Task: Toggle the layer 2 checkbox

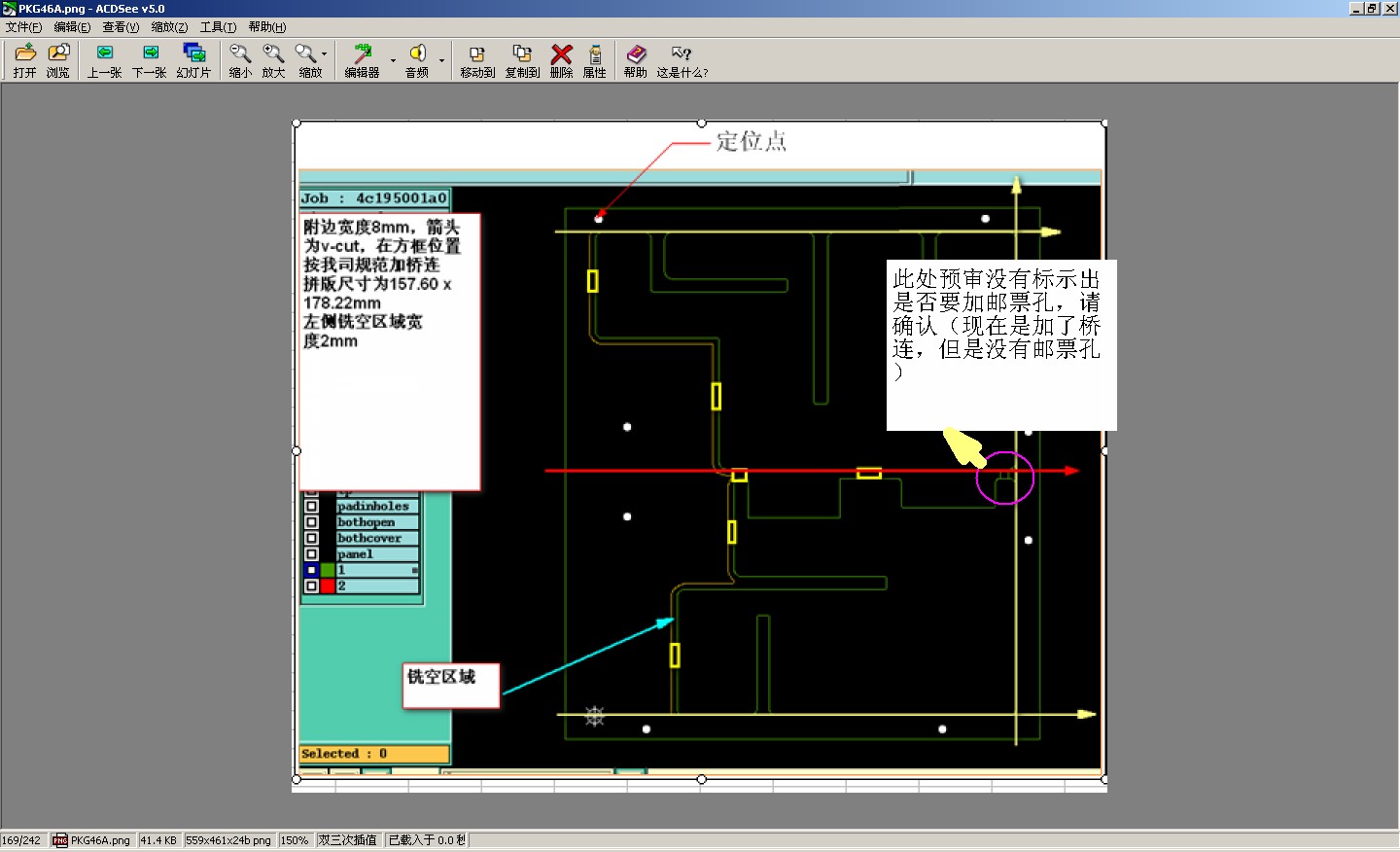Action: [x=311, y=586]
